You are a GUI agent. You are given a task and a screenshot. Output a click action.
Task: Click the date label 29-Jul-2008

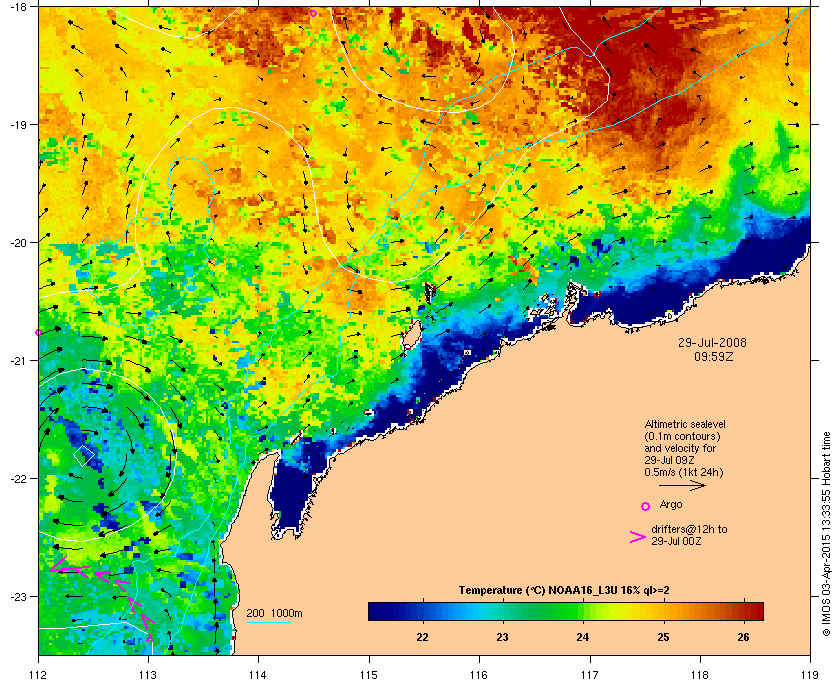[x=712, y=342]
